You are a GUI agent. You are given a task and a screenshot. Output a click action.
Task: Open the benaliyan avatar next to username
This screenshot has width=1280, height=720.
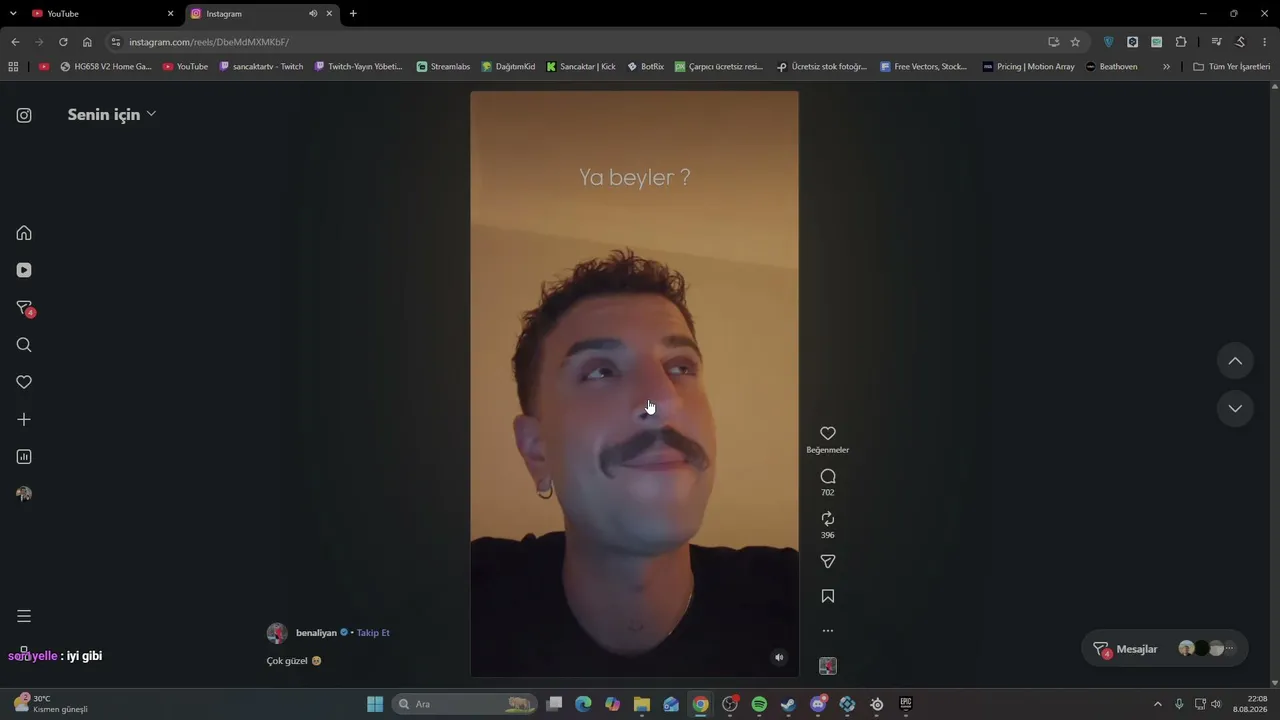(x=277, y=633)
